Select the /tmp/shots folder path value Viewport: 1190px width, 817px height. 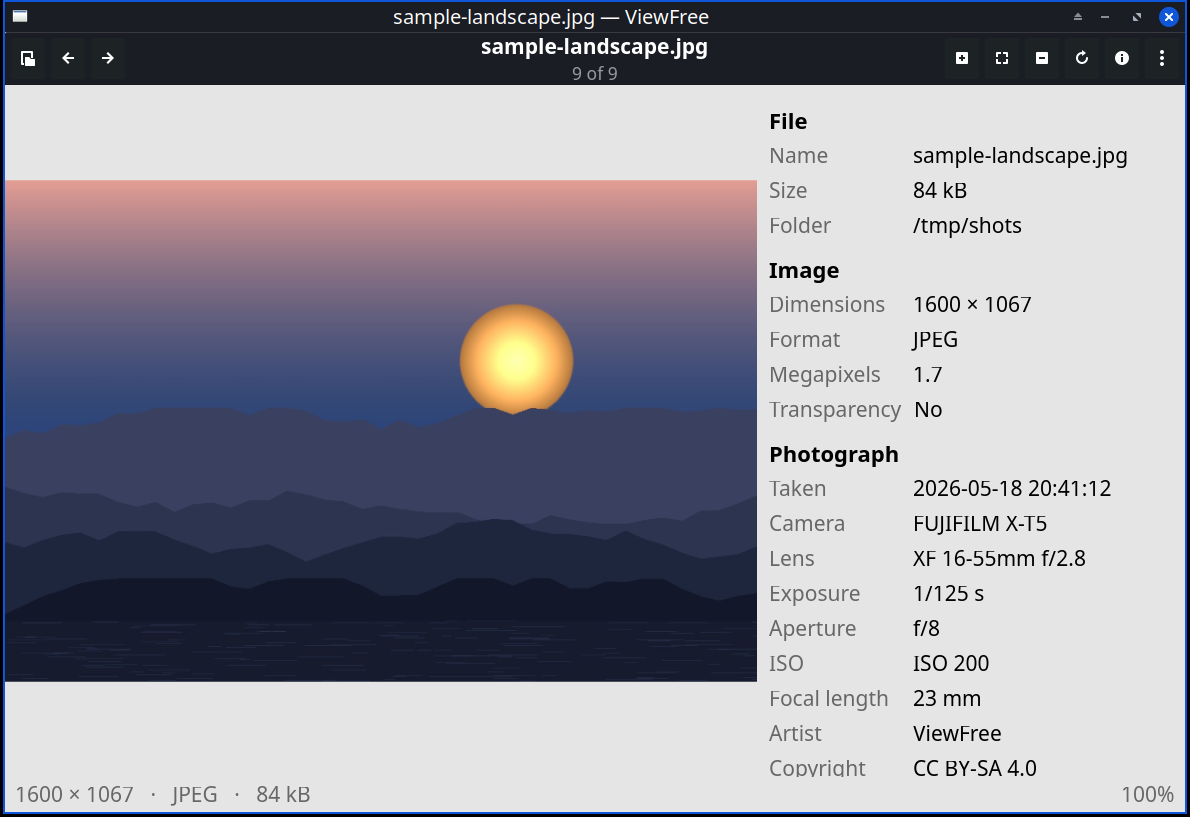967,225
